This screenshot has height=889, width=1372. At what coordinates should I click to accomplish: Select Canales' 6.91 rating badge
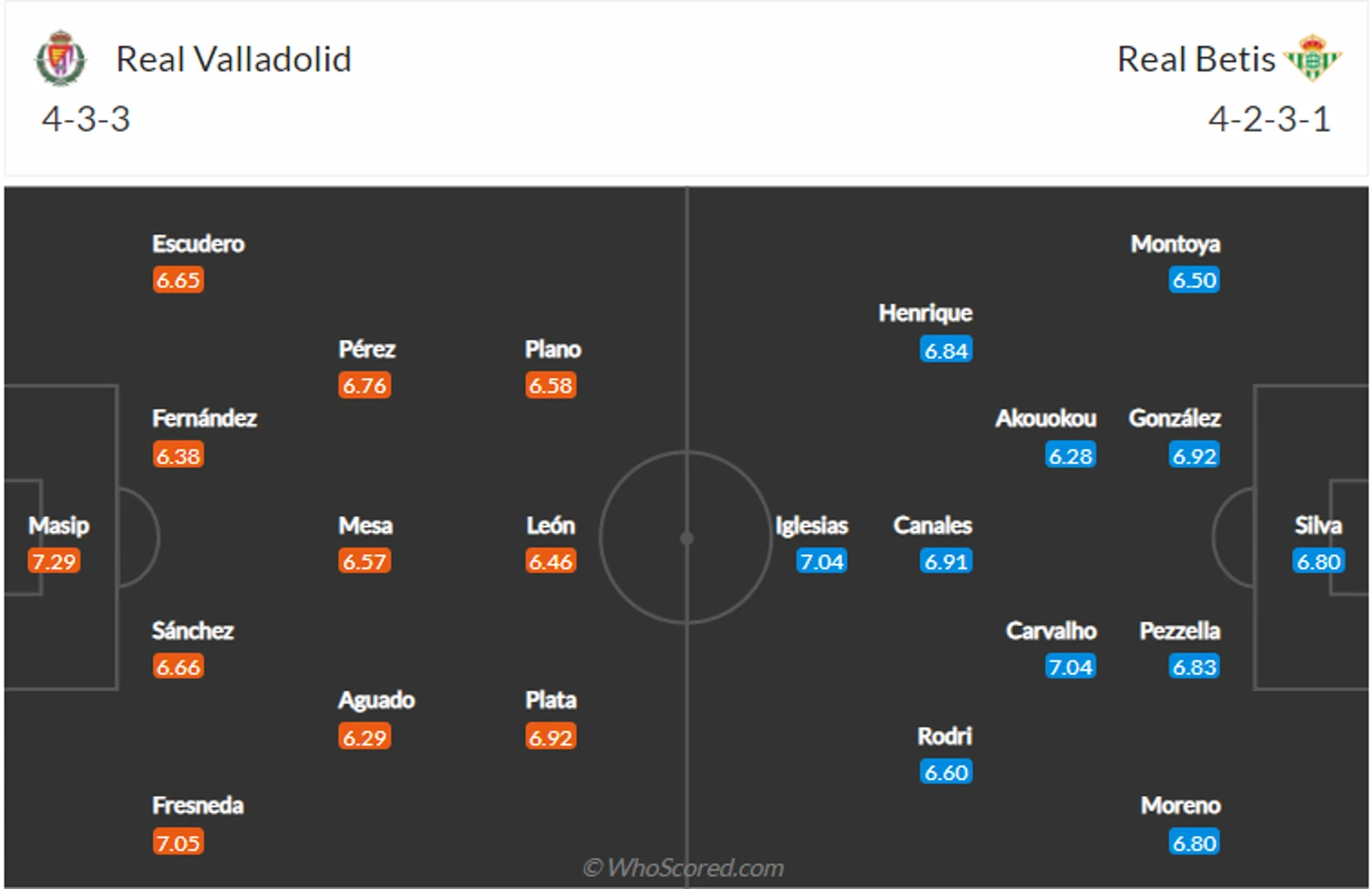coord(946,562)
